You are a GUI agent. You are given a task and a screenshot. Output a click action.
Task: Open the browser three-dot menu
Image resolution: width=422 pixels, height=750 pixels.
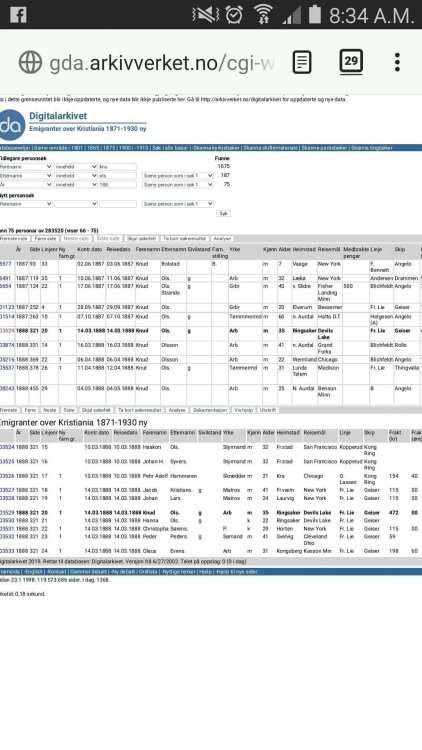(x=397, y=62)
